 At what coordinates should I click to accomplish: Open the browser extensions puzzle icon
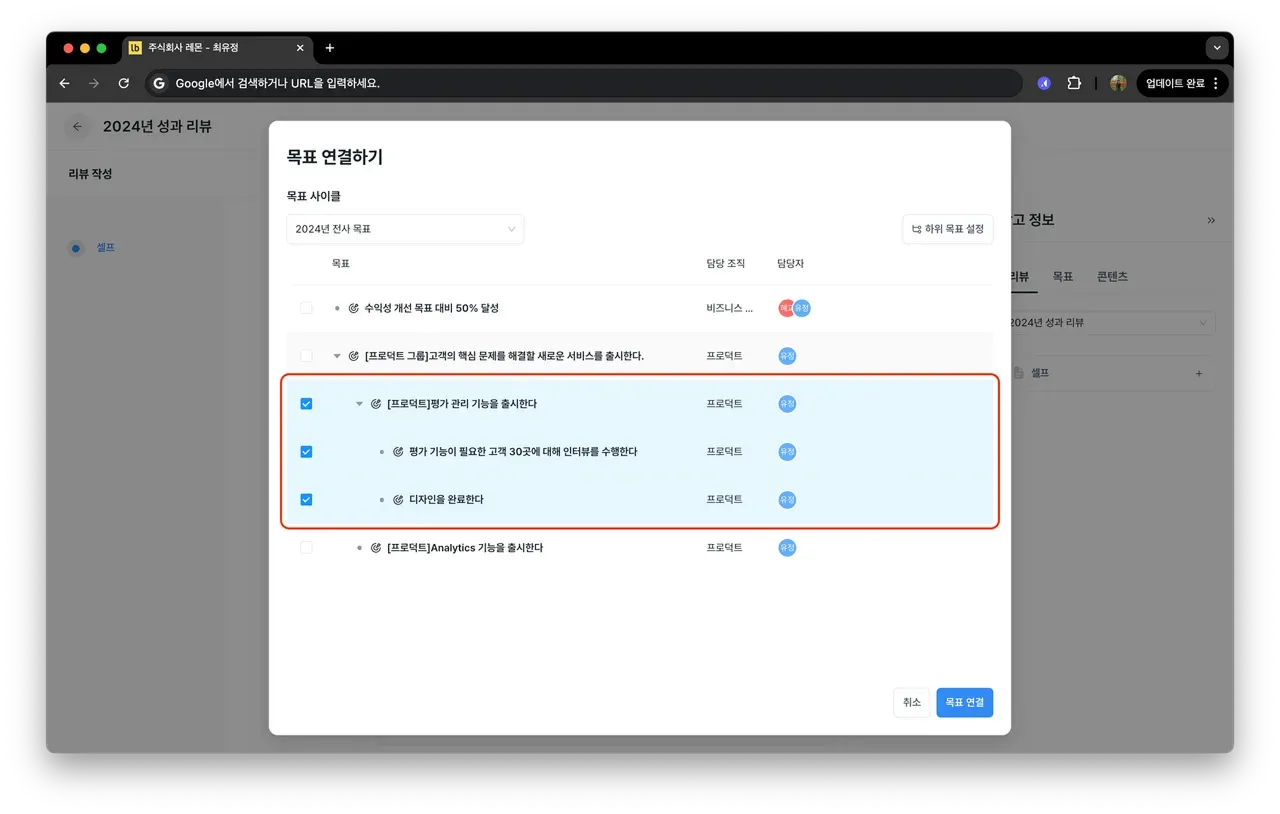point(1074,84)
